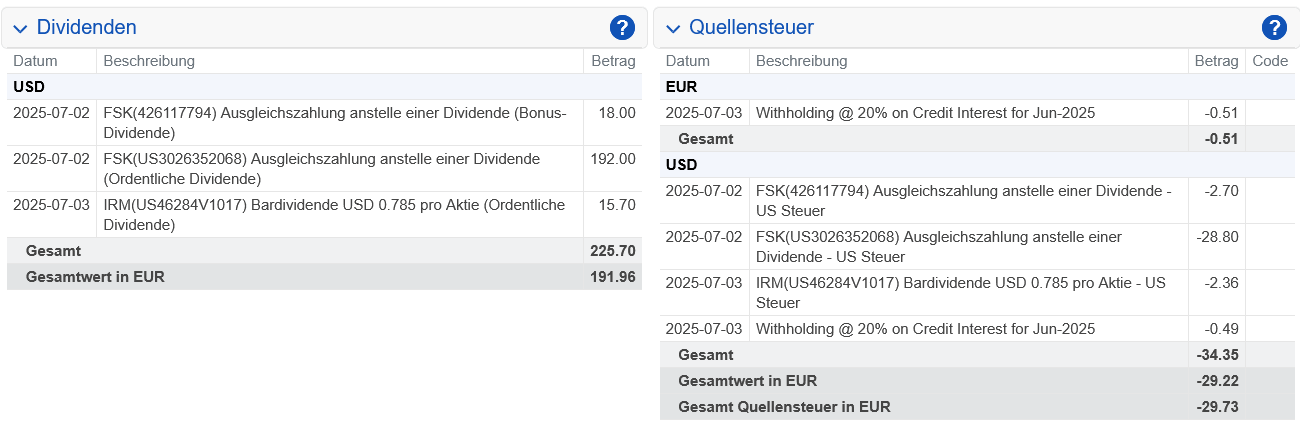Viewport: 1300px width, 423px height.
Task: Click USD currency group header in Quellensteuer
Action: [x=977, y=165]
